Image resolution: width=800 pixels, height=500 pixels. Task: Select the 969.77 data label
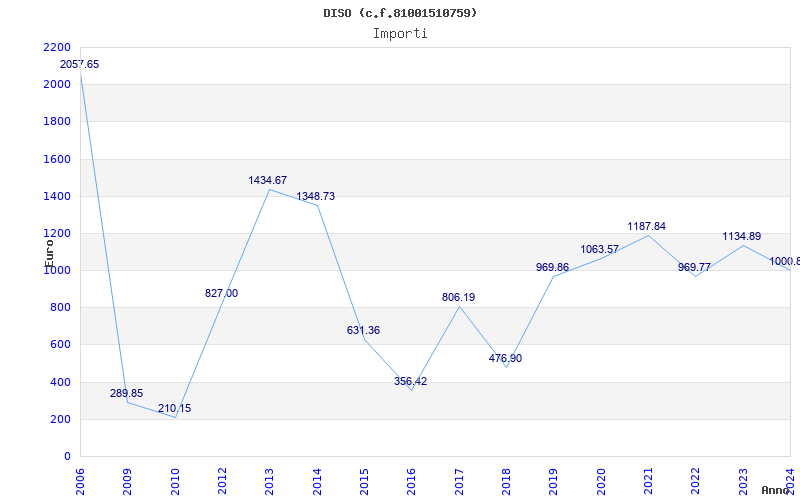tap(694, 267)
